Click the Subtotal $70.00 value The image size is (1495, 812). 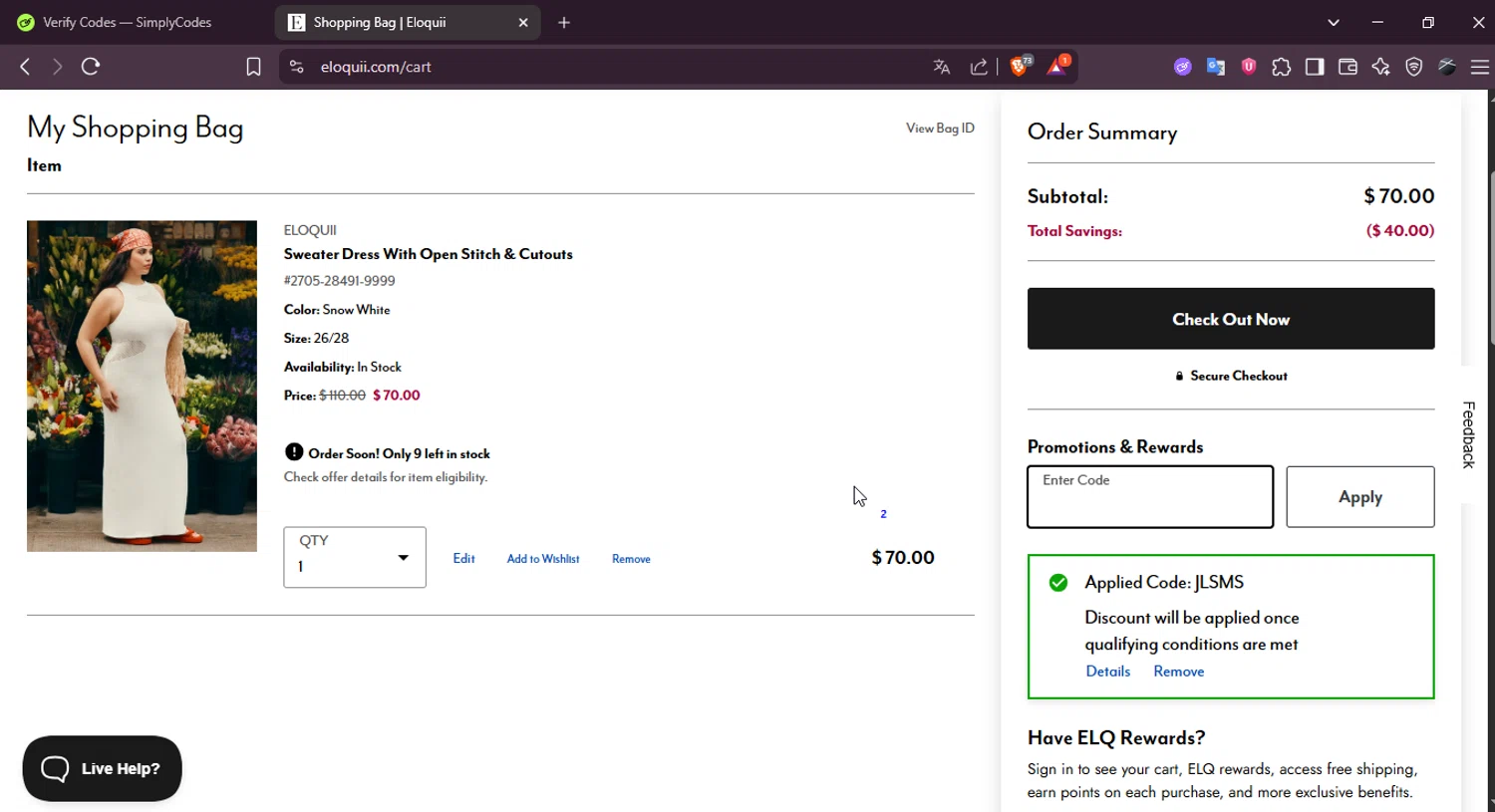[1399, 196]
